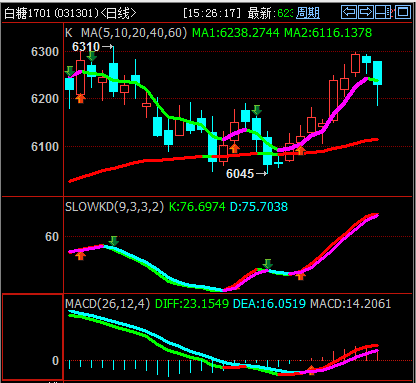Click the red long-term moving average line
The height and width of the screenshot is (383, 416).
point(223,156)
